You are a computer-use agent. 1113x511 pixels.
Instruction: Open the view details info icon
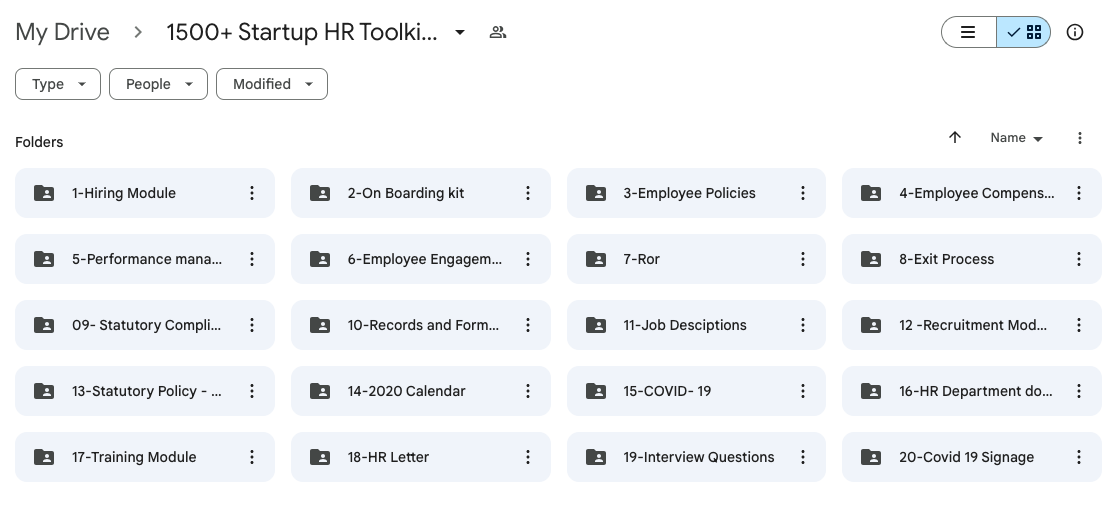[x=1075, y=32]
